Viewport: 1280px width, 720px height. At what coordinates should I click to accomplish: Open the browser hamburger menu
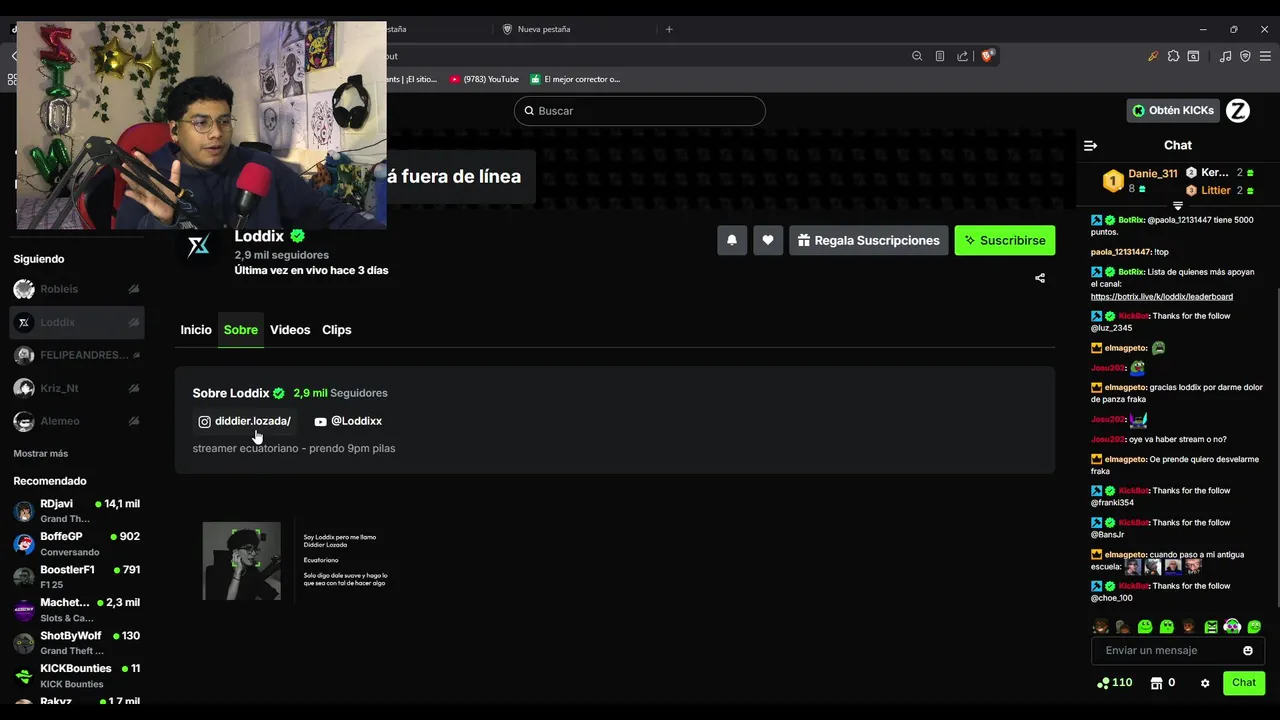click(1265, 56)
